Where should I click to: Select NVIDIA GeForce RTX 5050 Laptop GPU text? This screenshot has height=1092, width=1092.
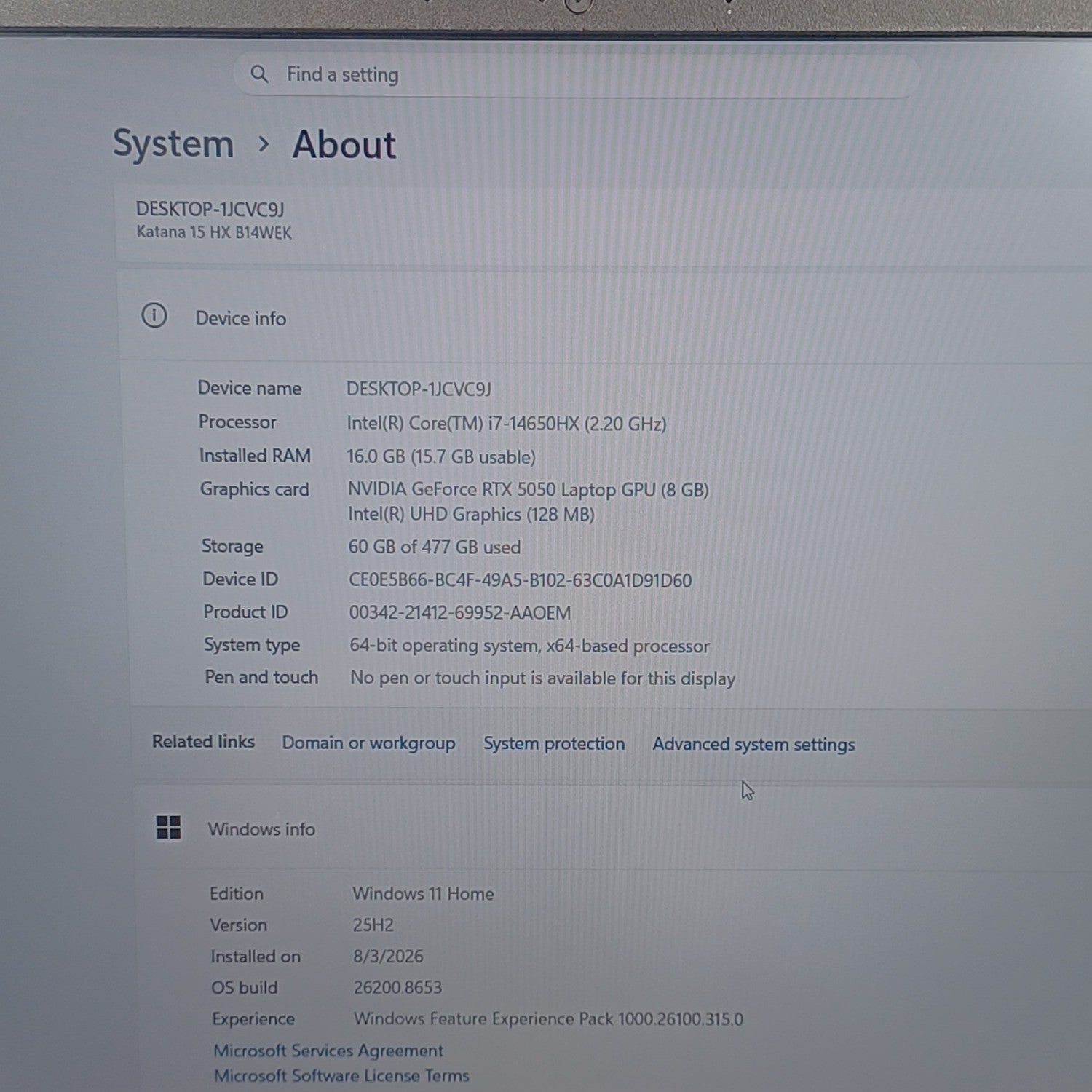pos(529,489)
